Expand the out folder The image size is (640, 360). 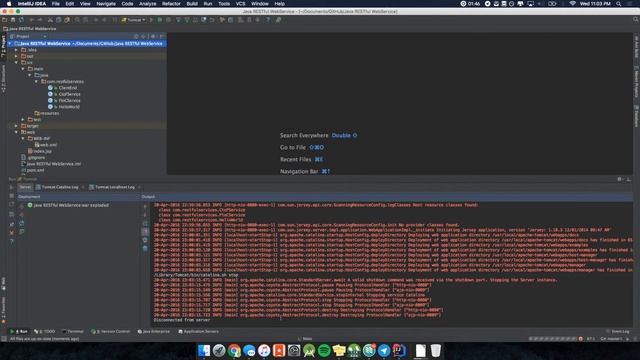(16, 56)
